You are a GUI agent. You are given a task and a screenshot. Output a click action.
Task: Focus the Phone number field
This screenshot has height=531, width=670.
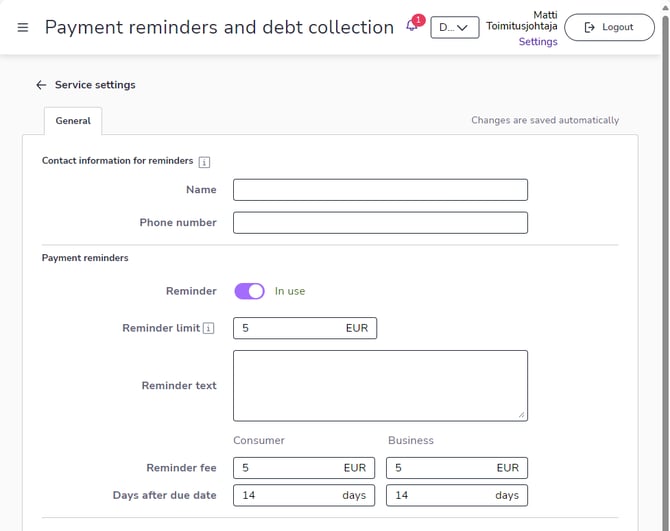point(380,222)
